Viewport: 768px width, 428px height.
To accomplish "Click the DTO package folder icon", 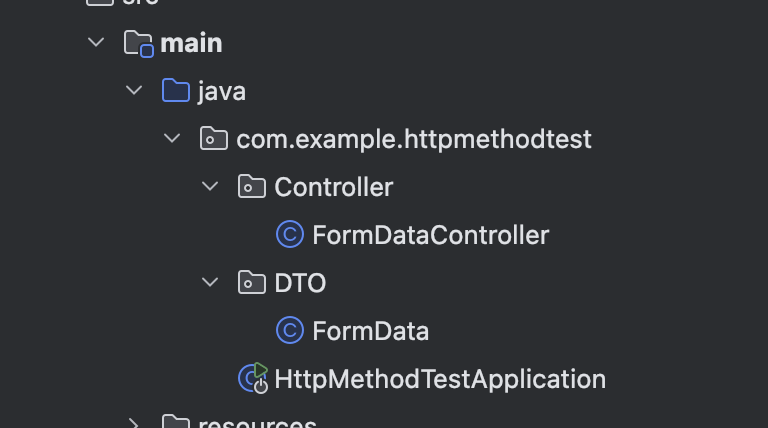I will point(252,283).
